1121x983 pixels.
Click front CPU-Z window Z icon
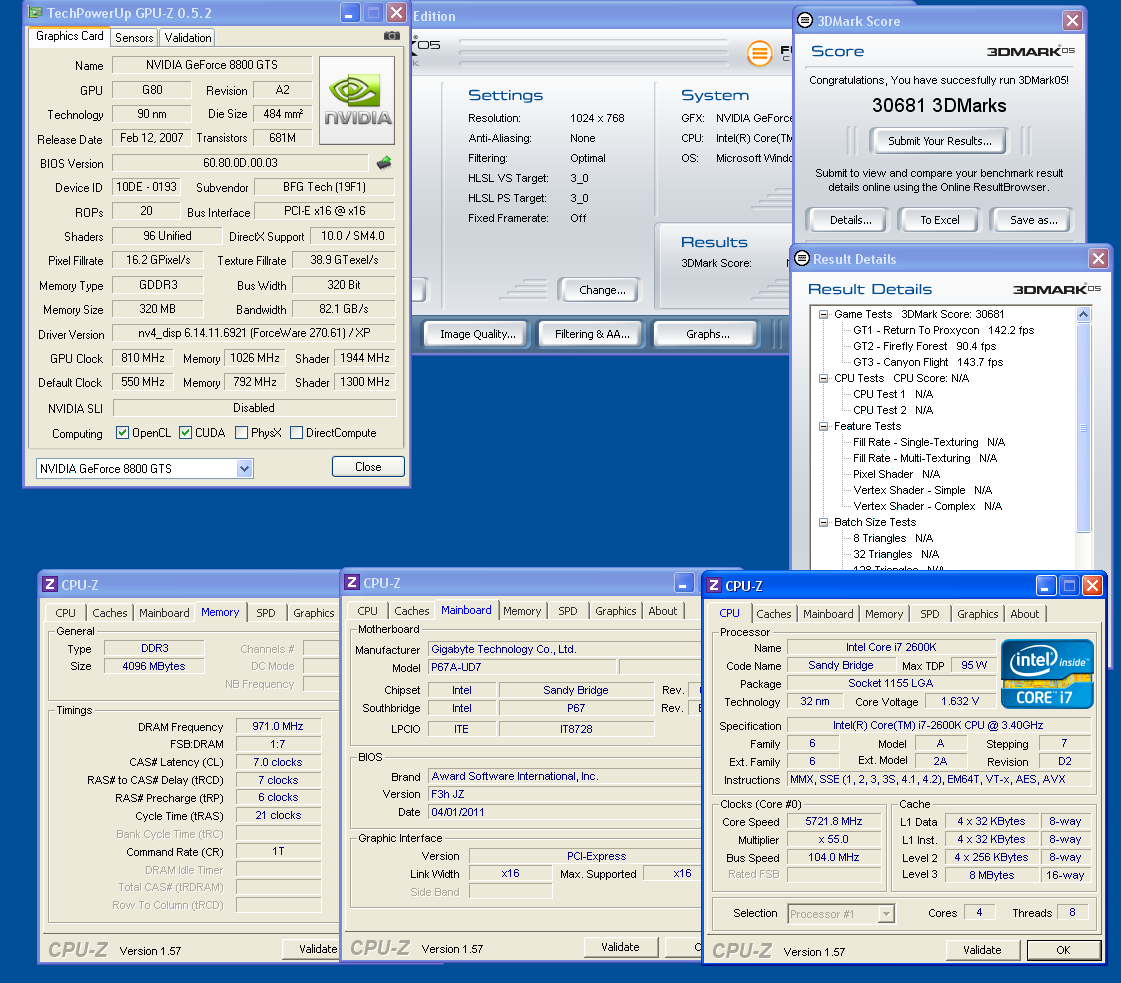click(713, 586)
